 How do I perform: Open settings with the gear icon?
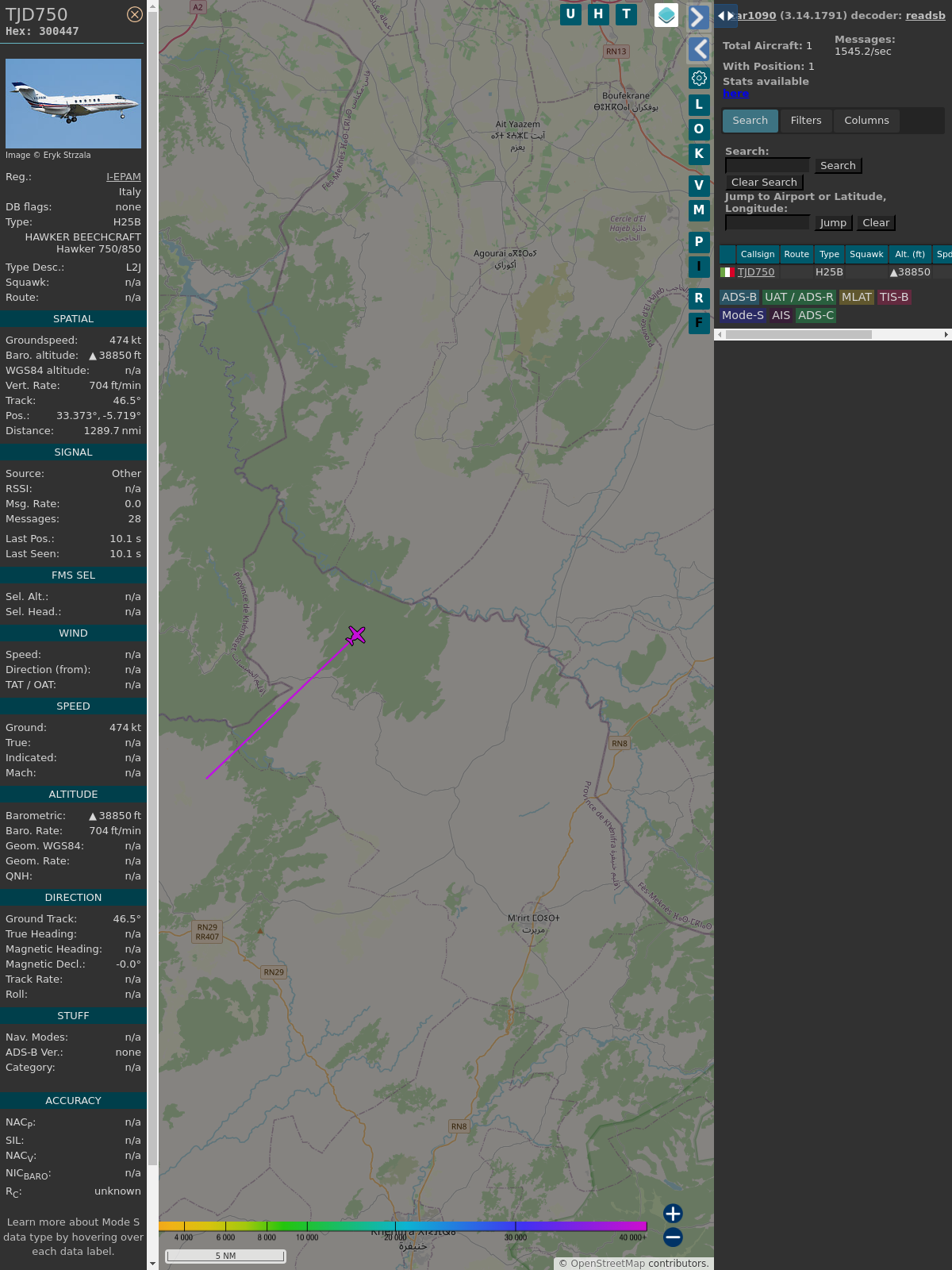point(699,78)
